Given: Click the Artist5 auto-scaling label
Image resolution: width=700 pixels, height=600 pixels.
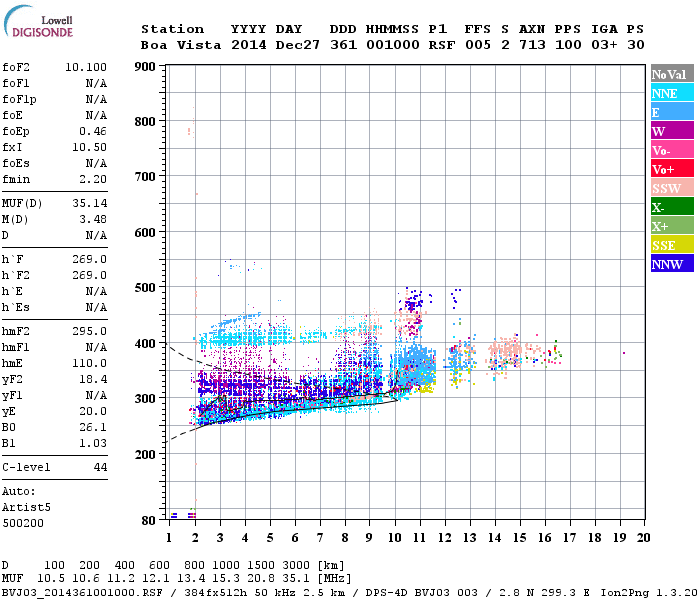Looking at the screenshot, I should [x=26, y=508].
